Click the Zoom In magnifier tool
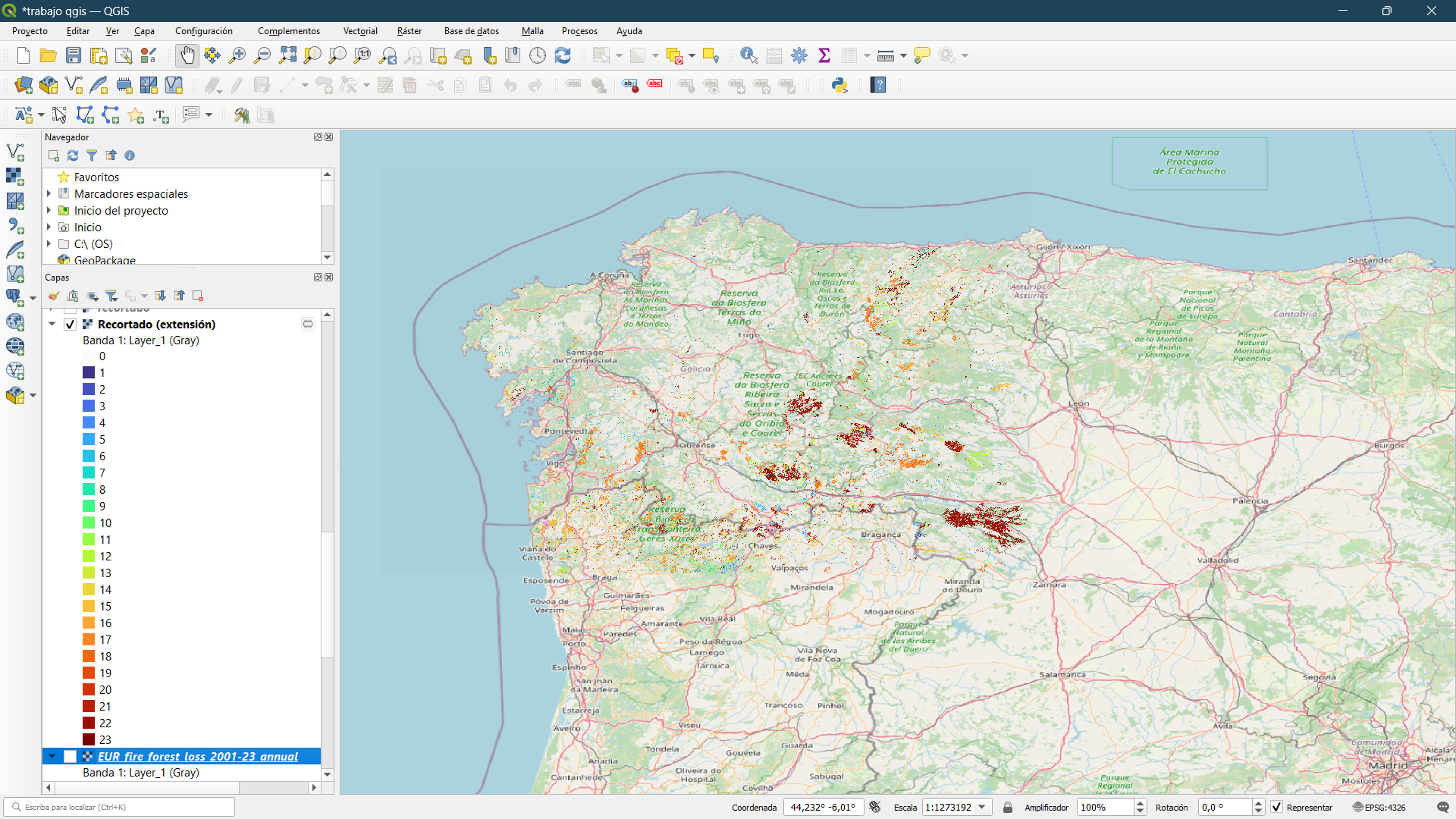The image size is (1456, 819). click(237, 55)
